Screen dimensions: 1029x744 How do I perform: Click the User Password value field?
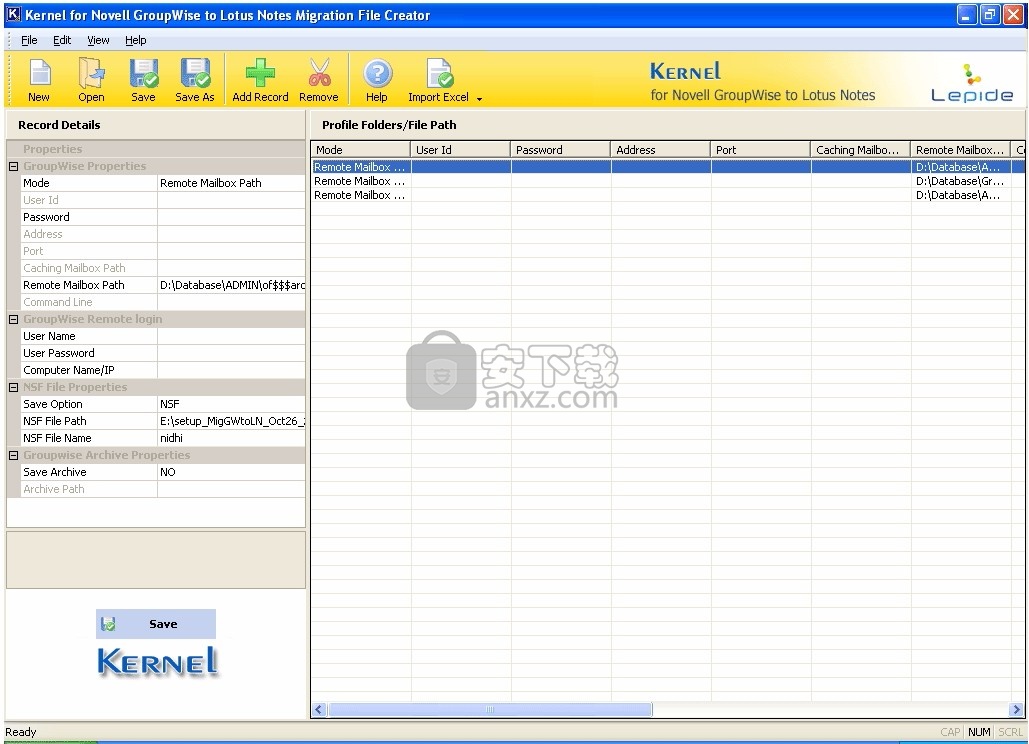[231, 354]
